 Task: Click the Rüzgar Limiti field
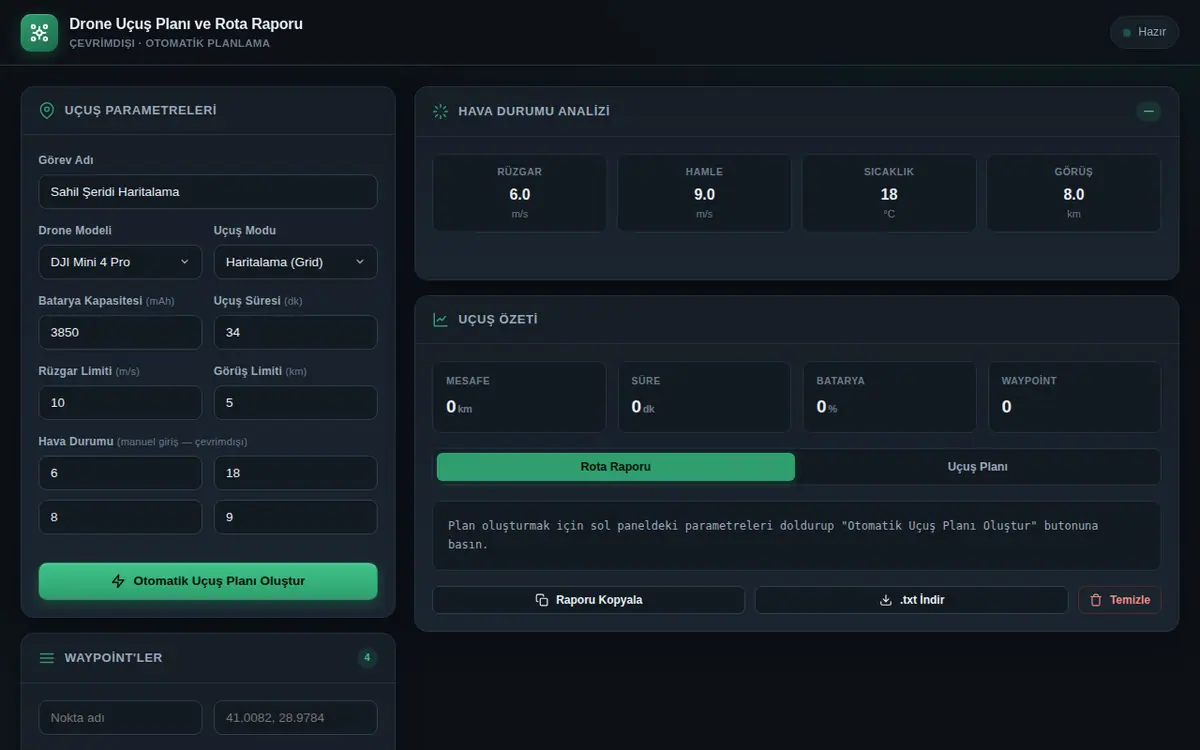tap(120, 402)
